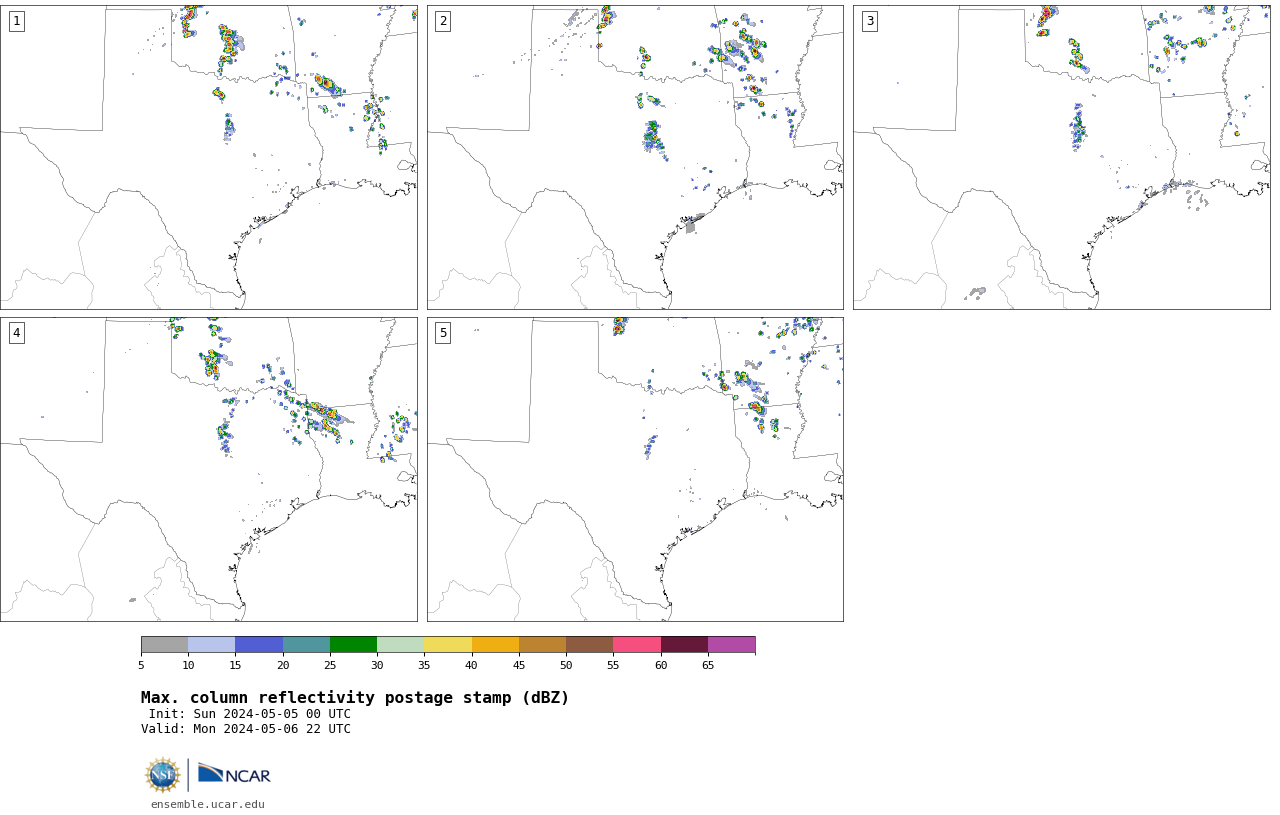Open ensemble member 5 postage stamp map
Viewport: 1280px width, 815px height.
pyautogui.click(x=635, y=469)
